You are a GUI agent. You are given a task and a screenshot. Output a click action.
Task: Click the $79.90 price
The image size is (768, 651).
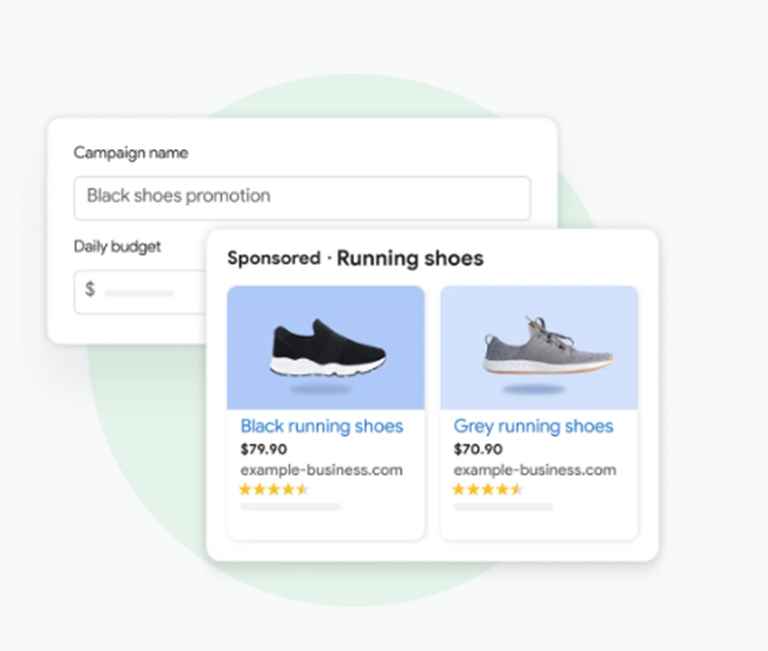(x=264, y=449)
